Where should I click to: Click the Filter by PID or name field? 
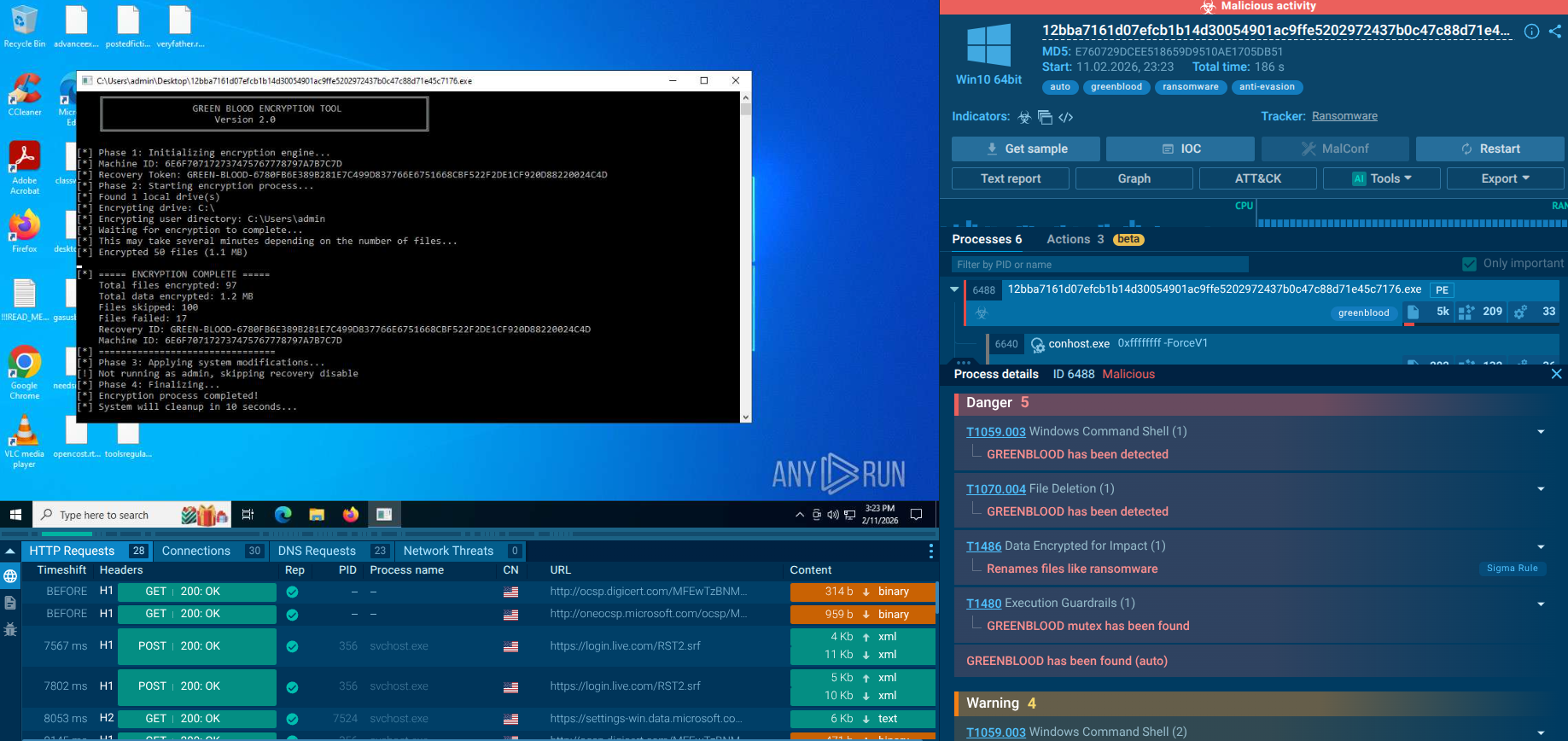pyautogui.click(x=1099, y=265)
